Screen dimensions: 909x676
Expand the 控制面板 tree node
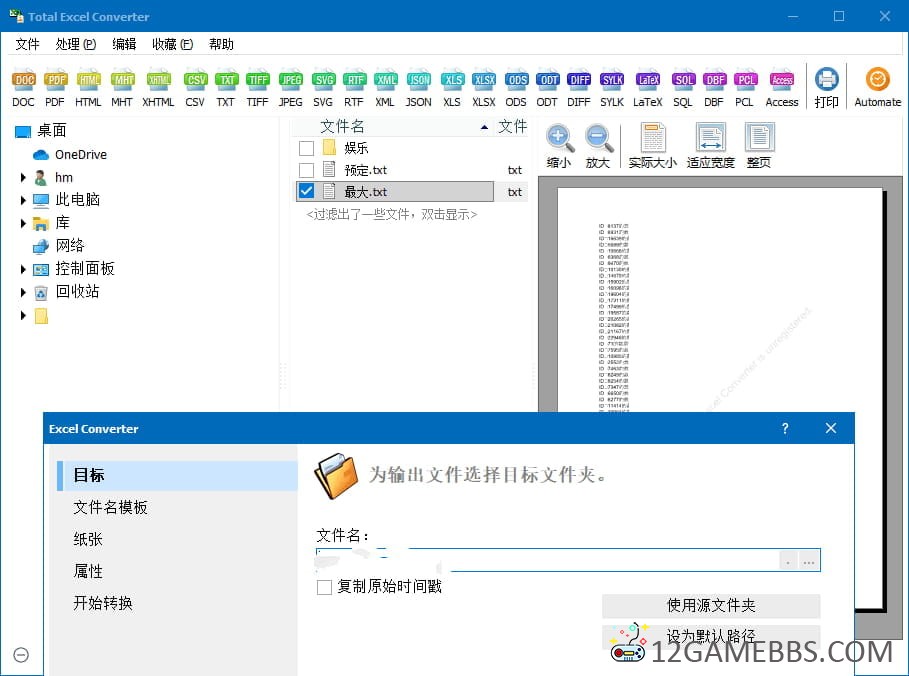pos(23,269)
